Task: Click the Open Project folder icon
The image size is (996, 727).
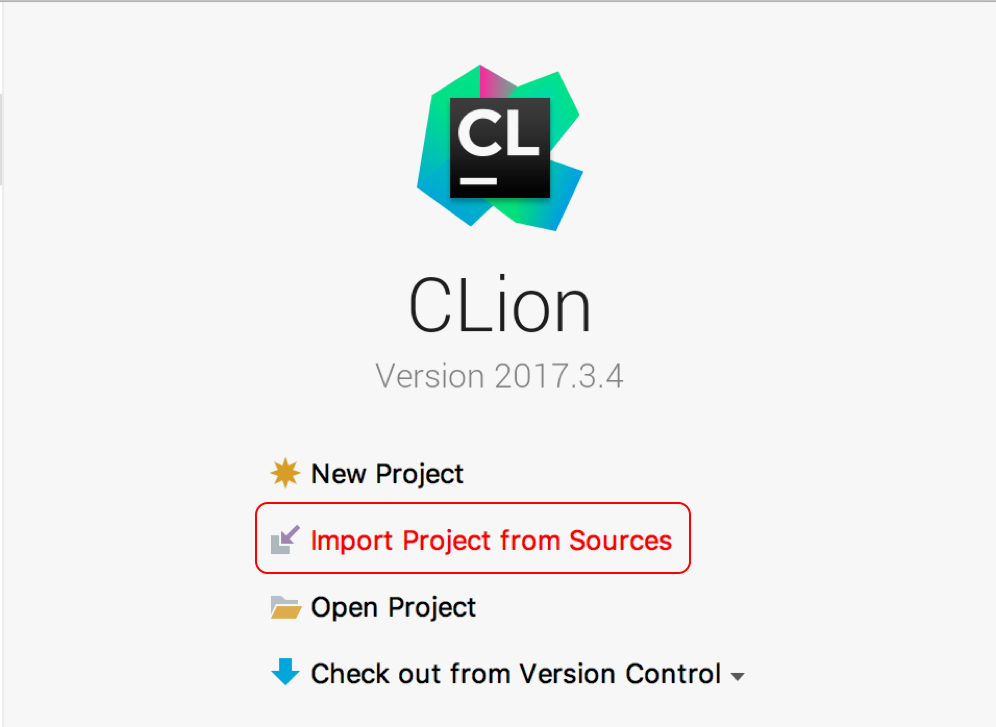Action: pos(285,607)
